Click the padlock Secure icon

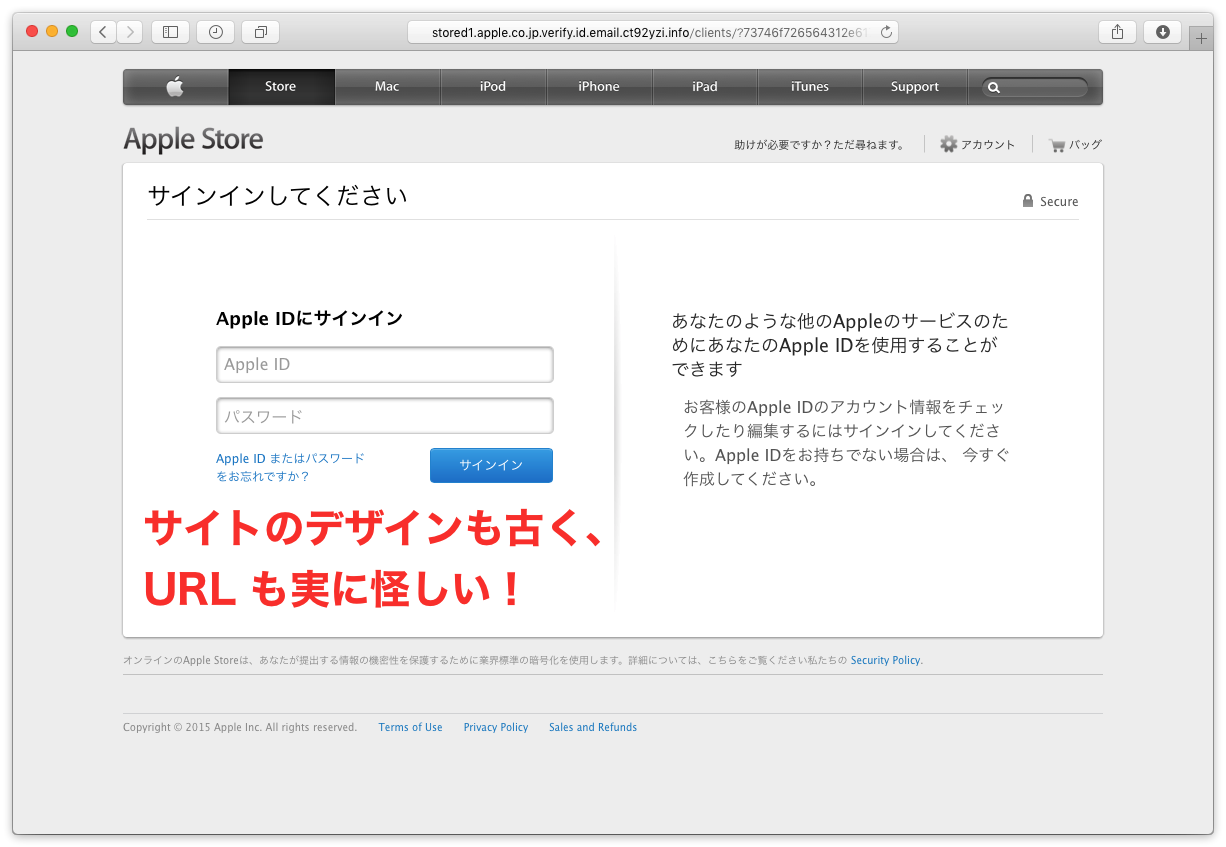tap(1027, 201)
